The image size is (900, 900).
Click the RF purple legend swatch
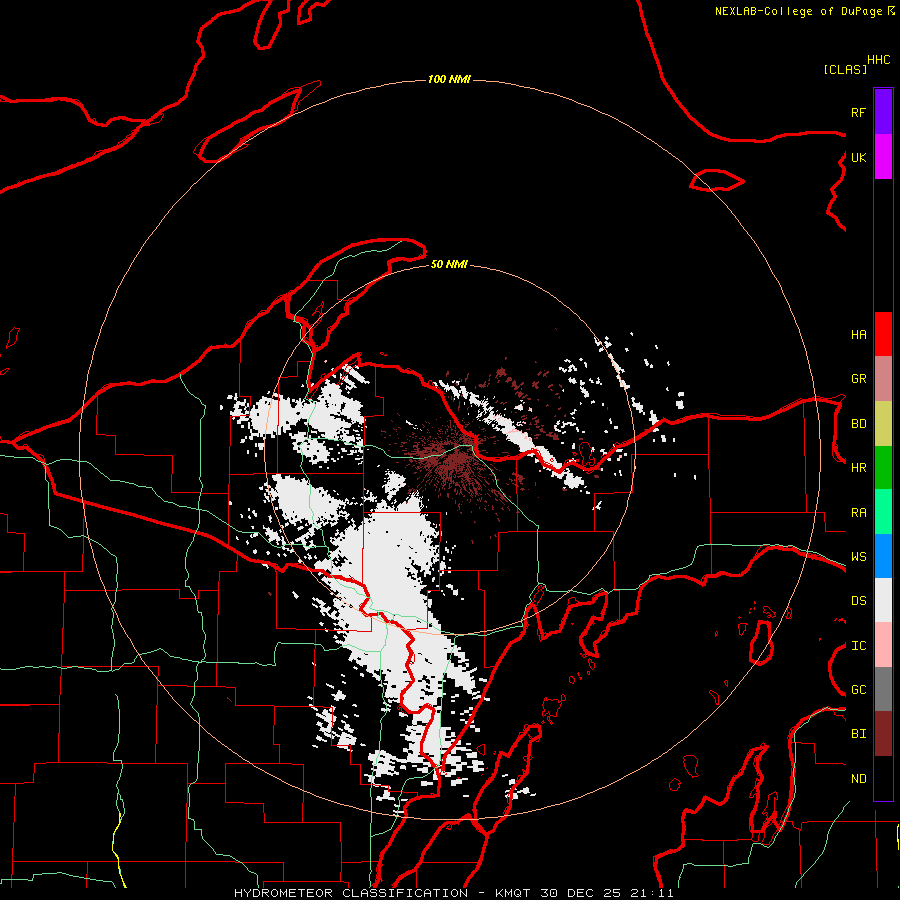click(883, 112)
